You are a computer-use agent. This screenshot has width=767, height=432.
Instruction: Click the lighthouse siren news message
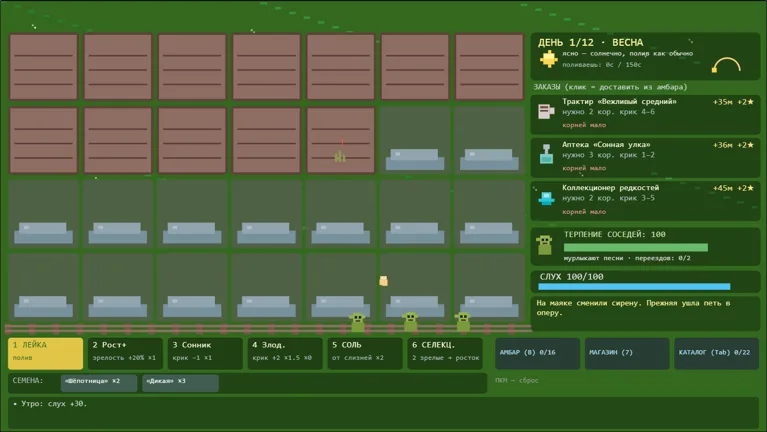tap(633, 308)
